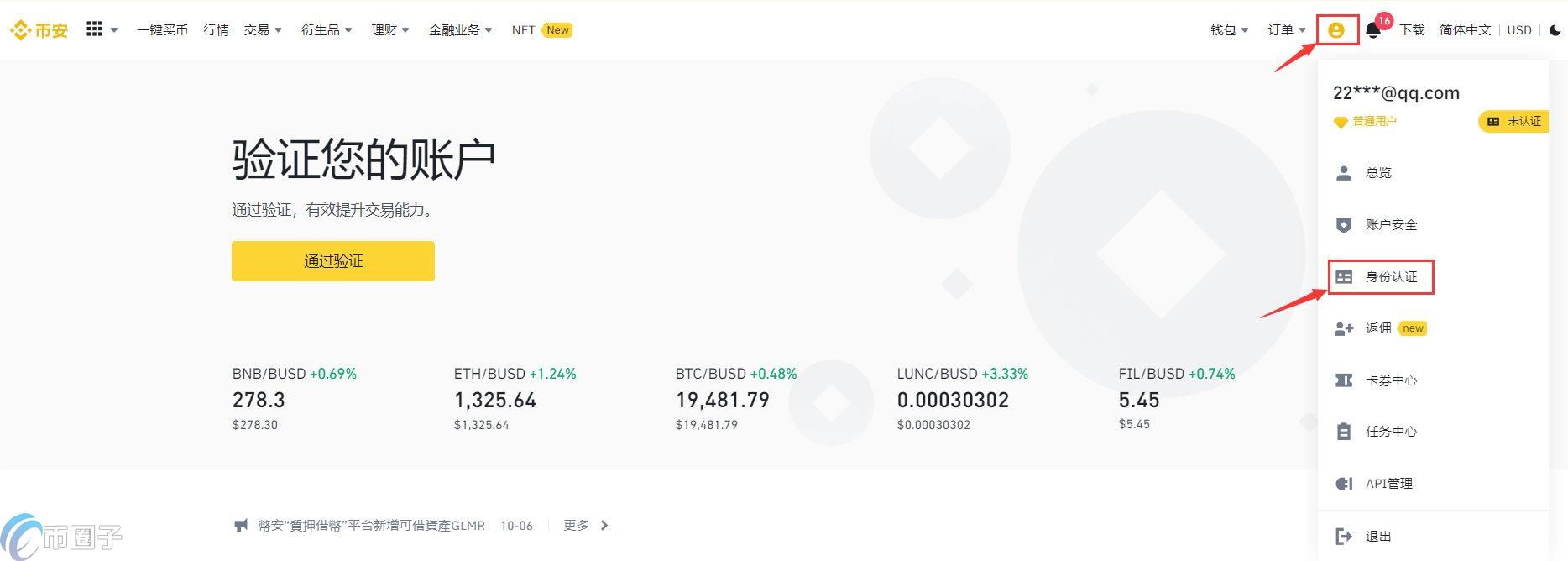Image resolution: width=1568 pixels, height=561 pixels.
Task: Expand the 订单 dropdown
Action: (1286, 30)
